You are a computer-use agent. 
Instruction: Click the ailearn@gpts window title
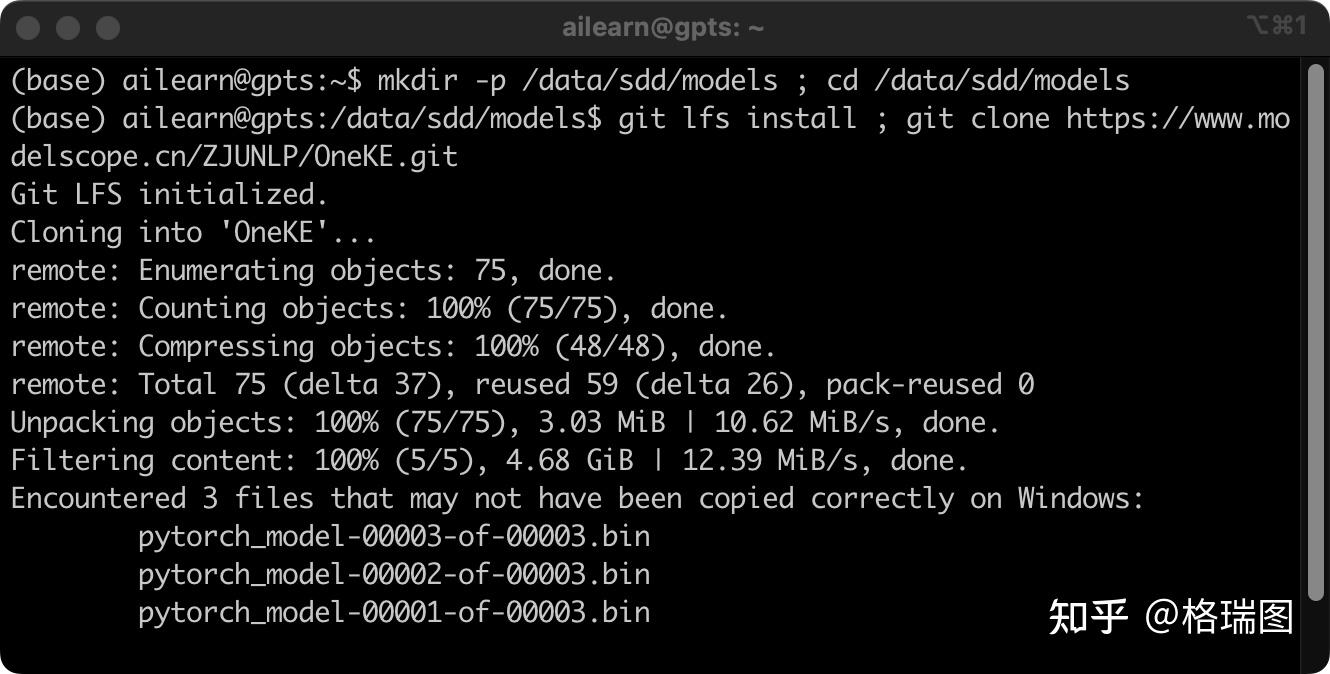(x=663, y=28)
